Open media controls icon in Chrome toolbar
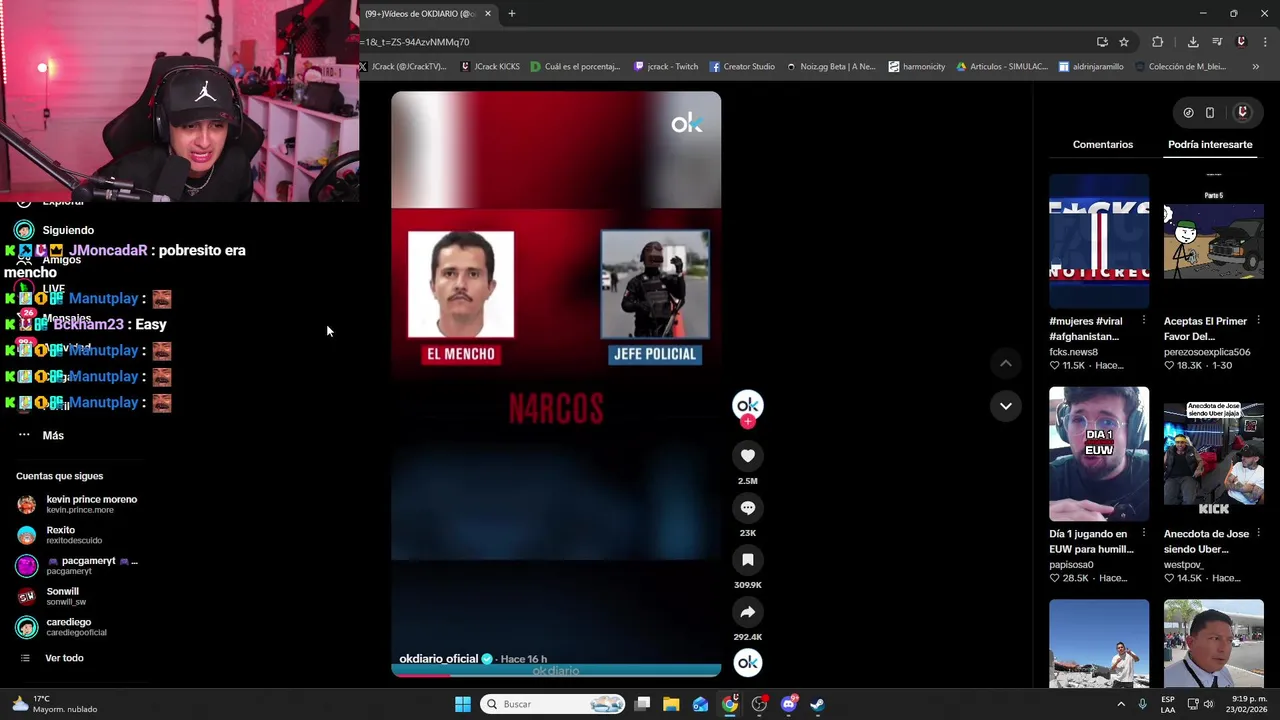This screenshot has width=1280, height=720. coord(1217,42)
